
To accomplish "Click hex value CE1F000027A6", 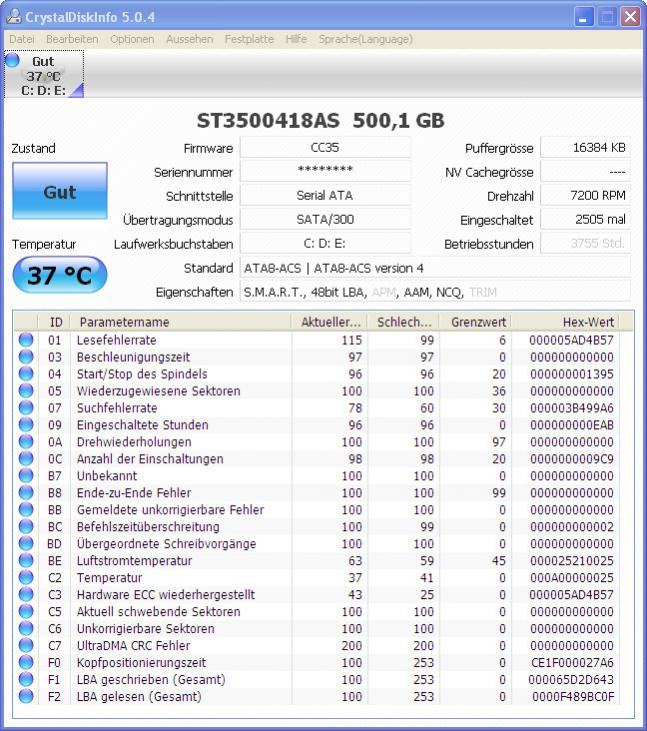I will [572, 662].
